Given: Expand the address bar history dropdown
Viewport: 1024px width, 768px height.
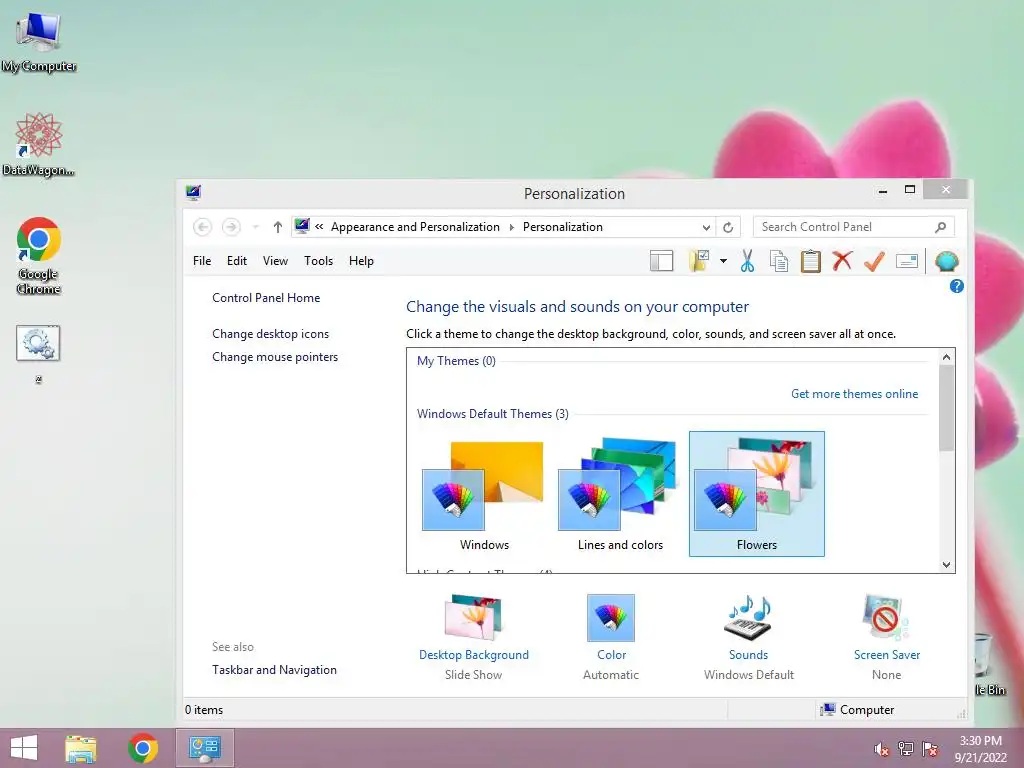Looking at the screenshot, I should [706, 227].
